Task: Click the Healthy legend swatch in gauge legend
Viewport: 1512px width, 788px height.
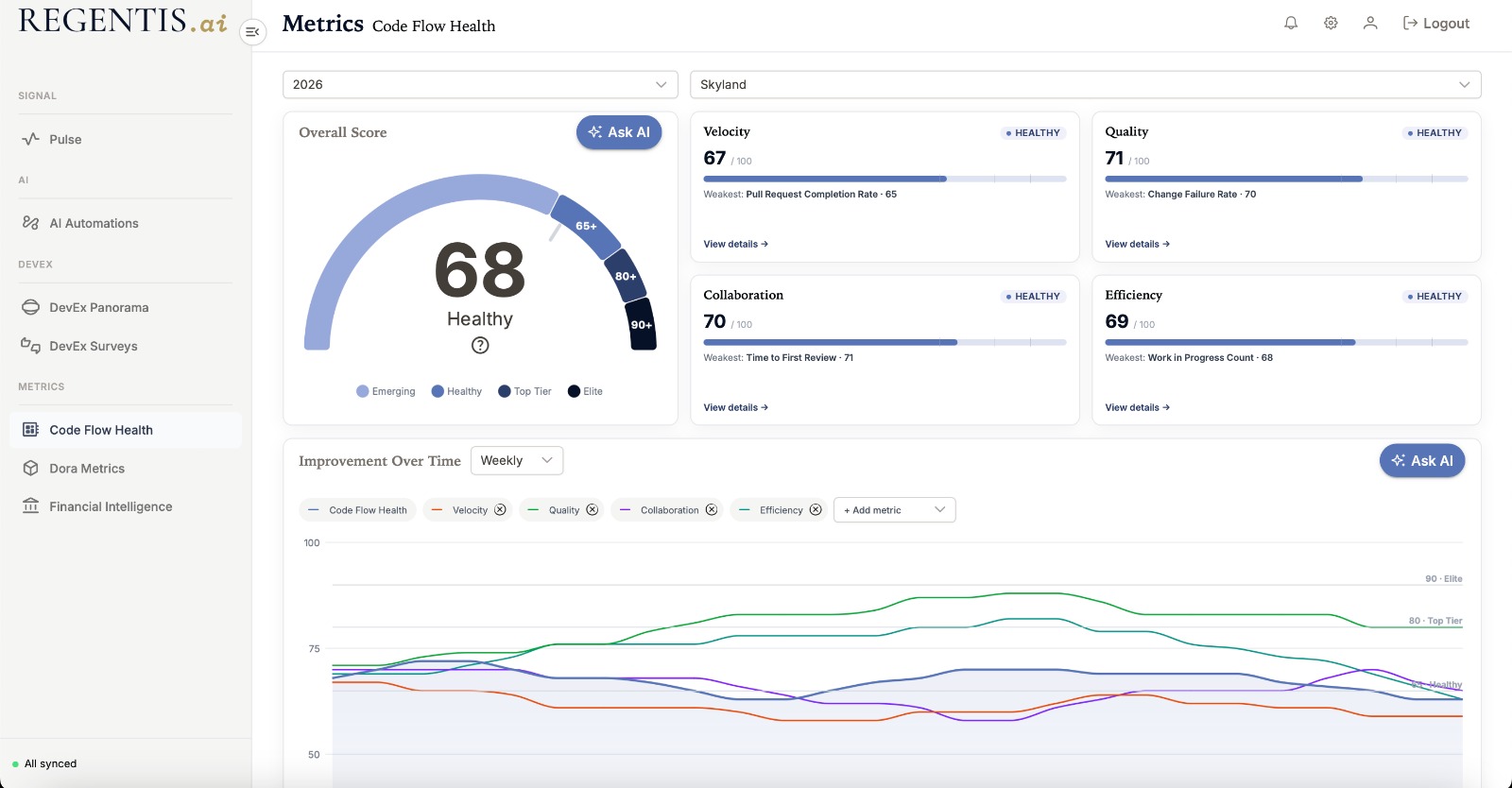Action: (x=438, y=391)
